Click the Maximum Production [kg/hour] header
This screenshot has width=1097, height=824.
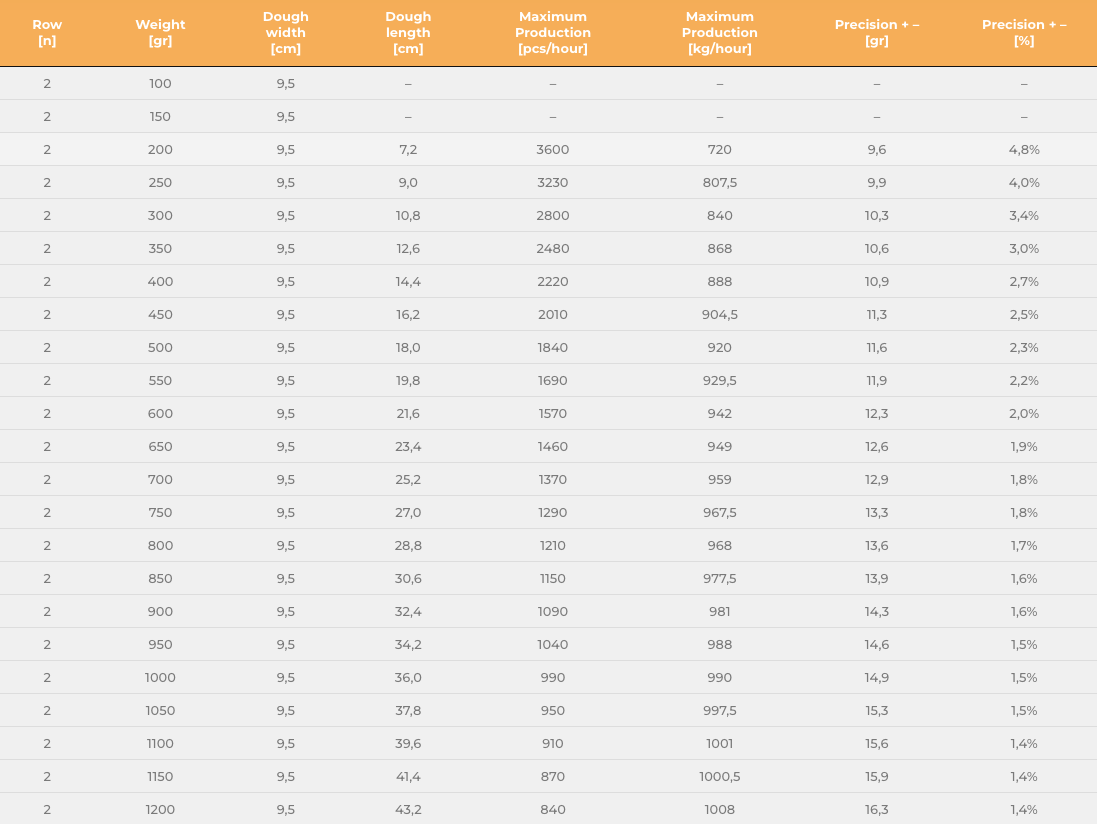719,32
